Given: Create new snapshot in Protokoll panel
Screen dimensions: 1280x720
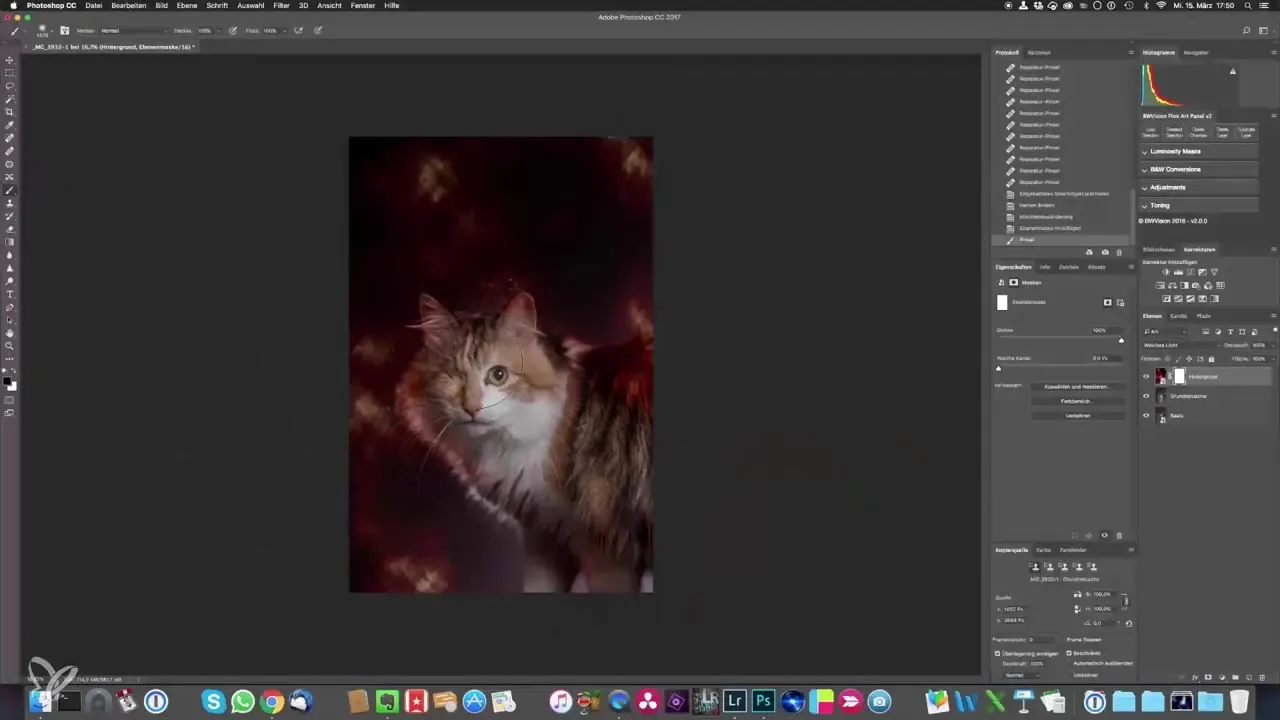Looking at the screenshot, I should point(1104,252).
